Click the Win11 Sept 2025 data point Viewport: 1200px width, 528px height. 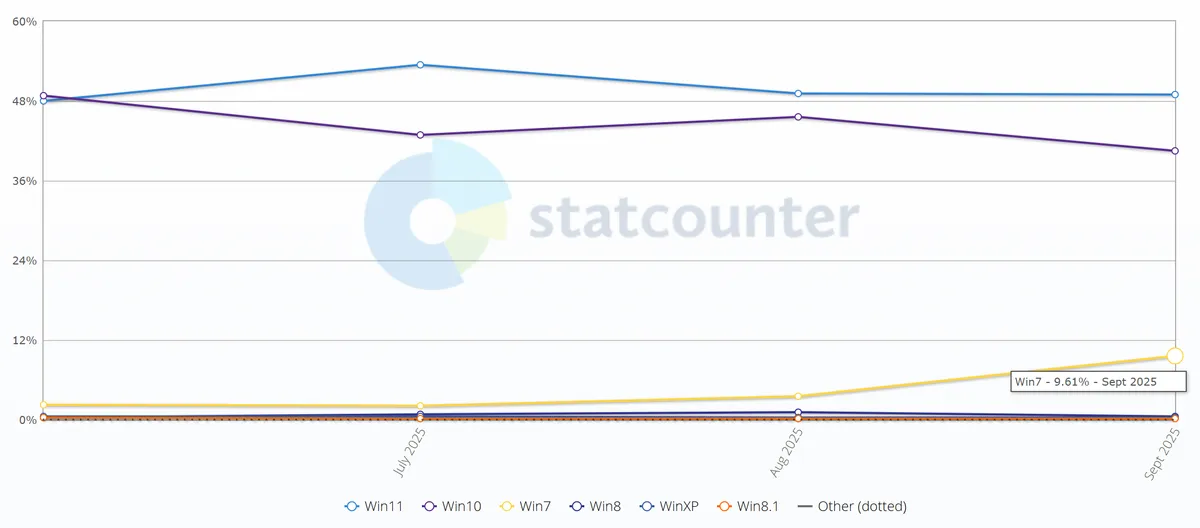[x=1174, y=95]
